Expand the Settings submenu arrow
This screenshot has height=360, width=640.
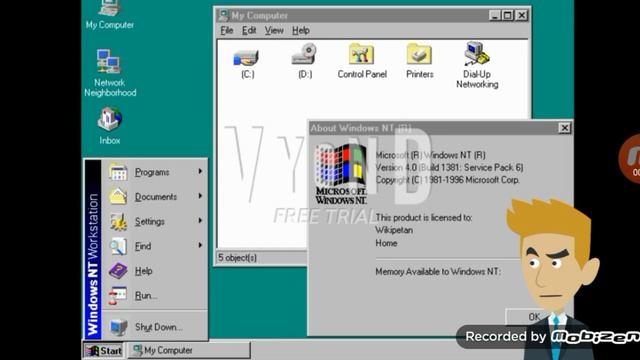[200, 221]
